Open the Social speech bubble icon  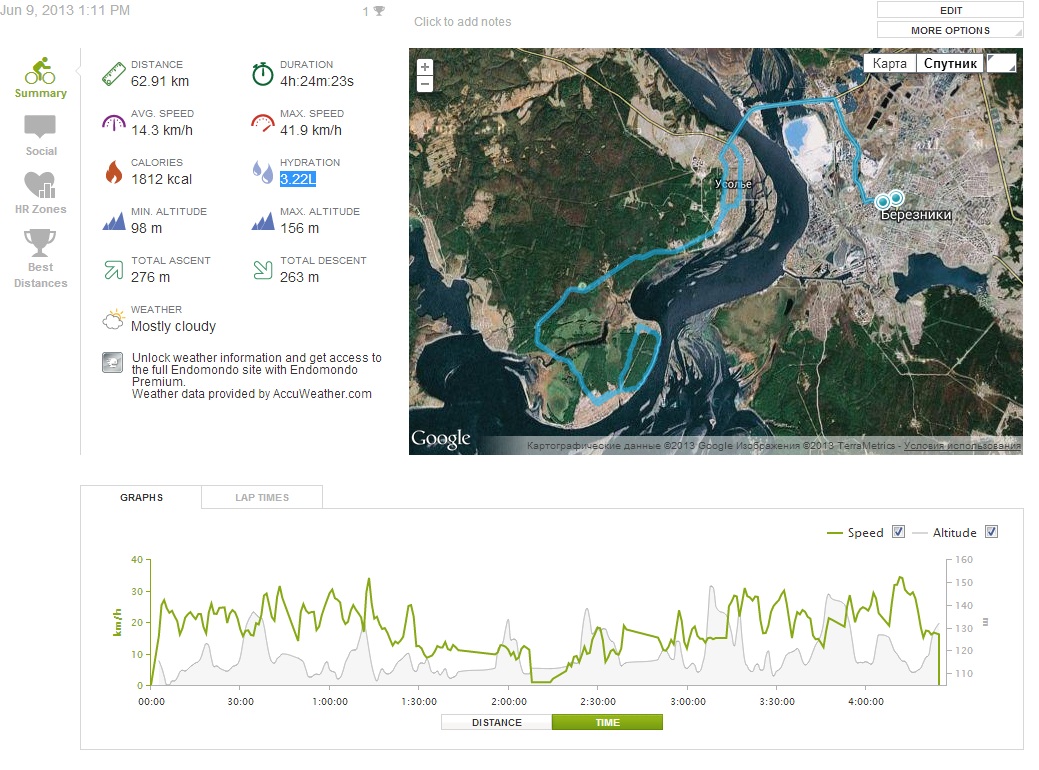point(40,128)
